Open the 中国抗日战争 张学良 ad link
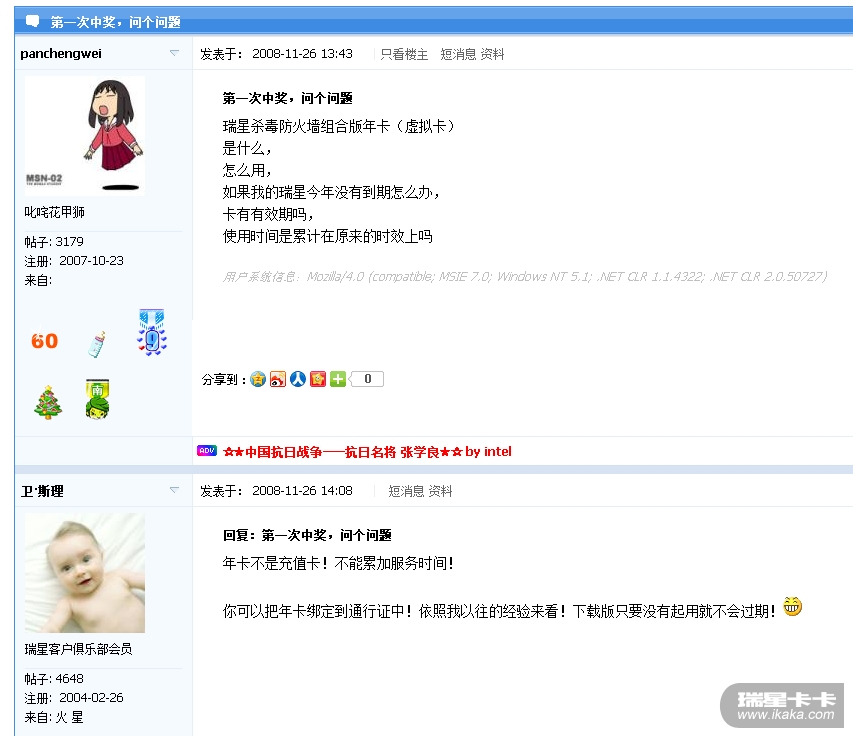This screenshot has width=853, height=736. point(367,452)
